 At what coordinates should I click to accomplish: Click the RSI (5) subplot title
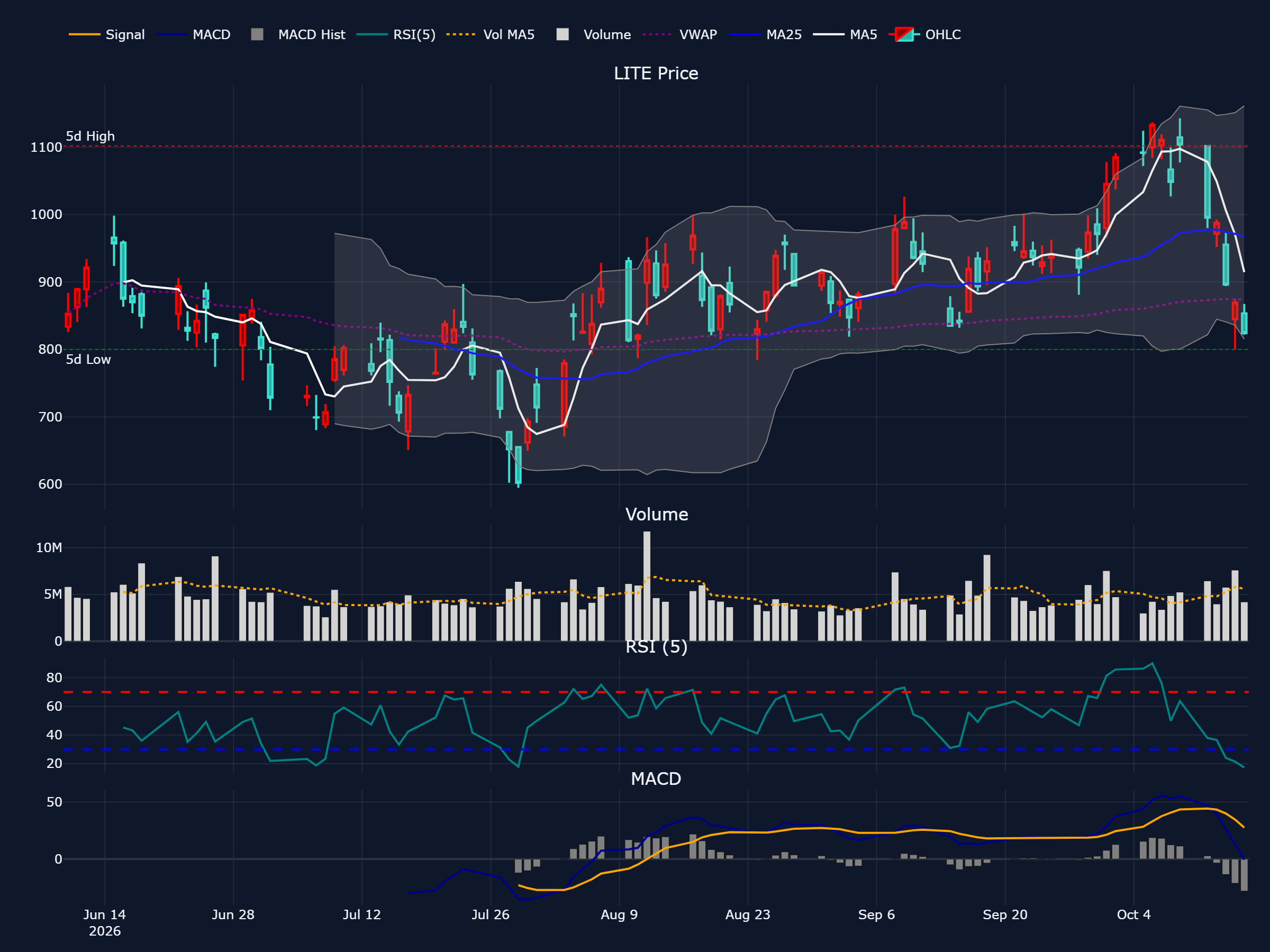(656, 647)
